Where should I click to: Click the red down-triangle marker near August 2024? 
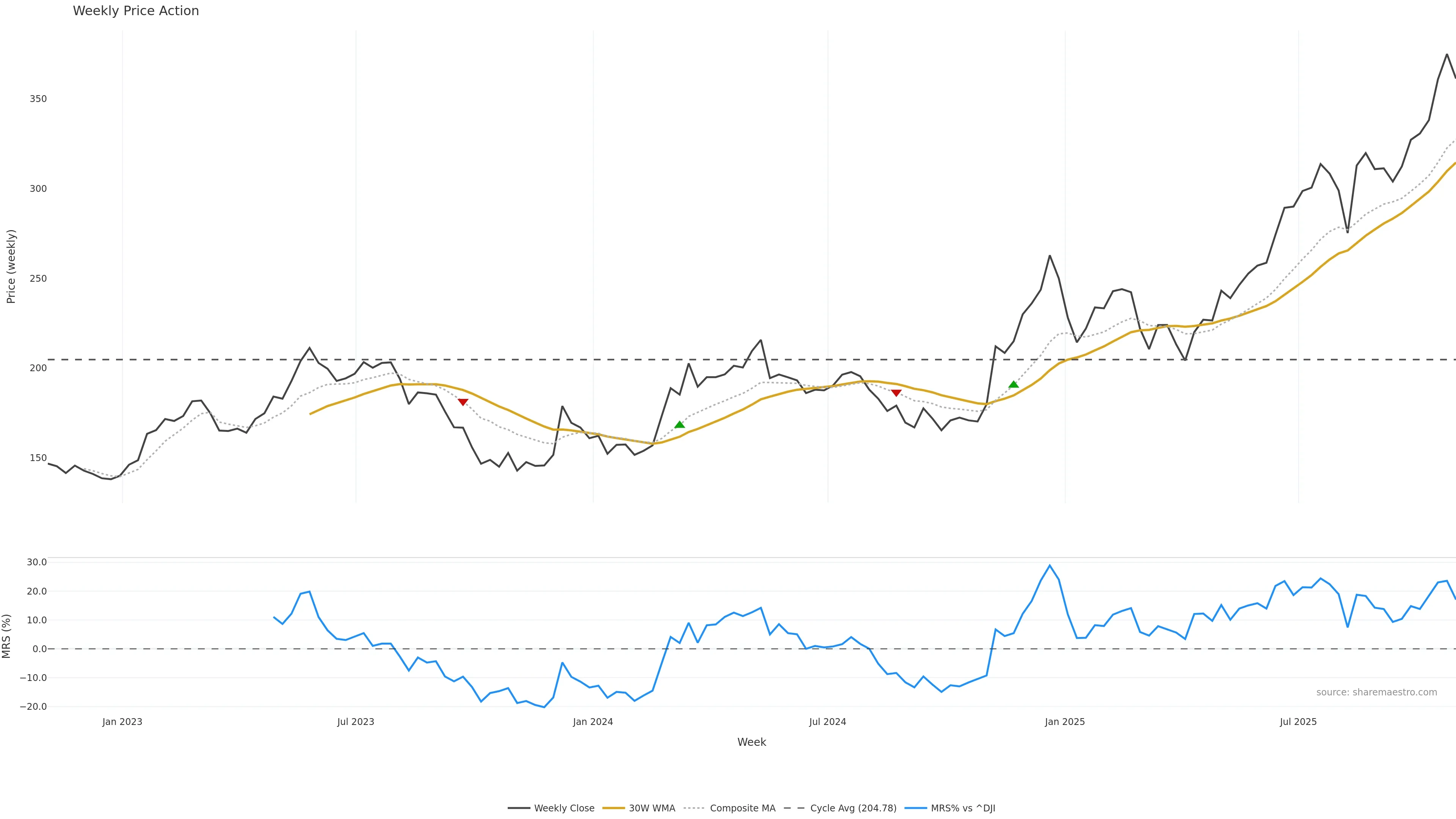click(x=896, y=393)
